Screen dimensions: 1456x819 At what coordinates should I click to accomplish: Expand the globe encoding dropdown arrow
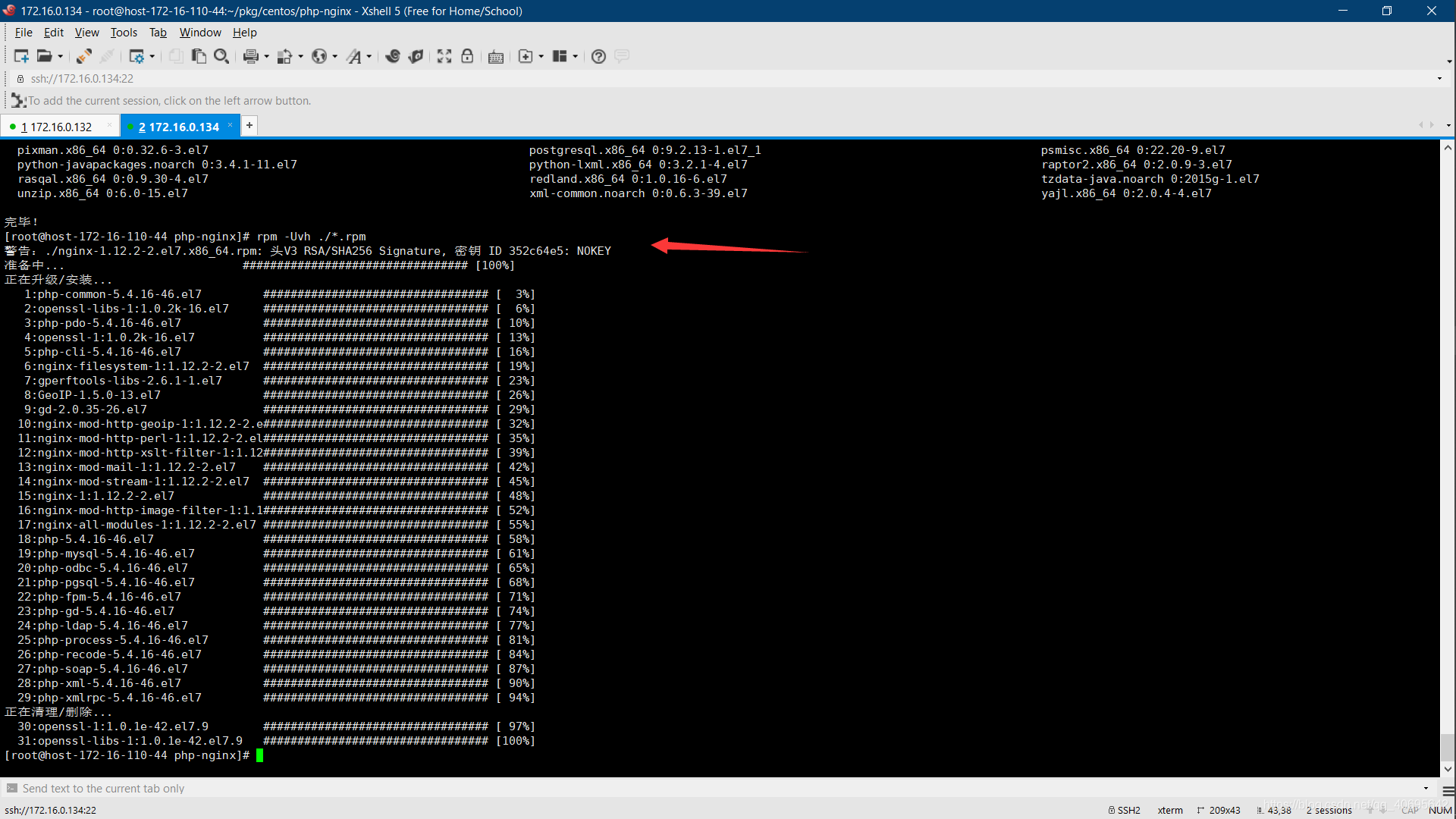point(335,56)
